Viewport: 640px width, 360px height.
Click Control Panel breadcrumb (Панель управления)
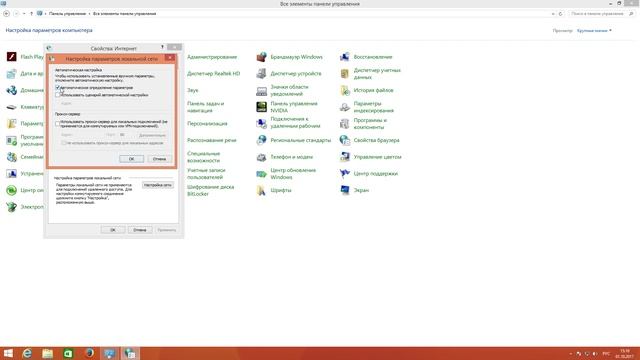[67, 14]
